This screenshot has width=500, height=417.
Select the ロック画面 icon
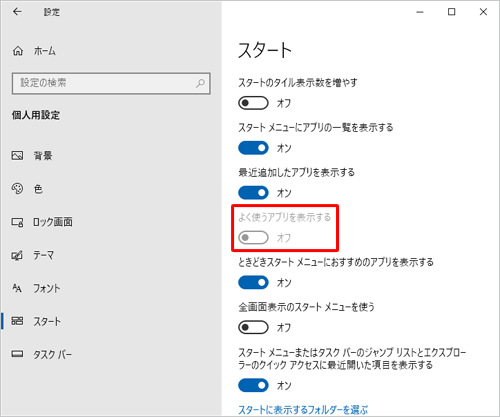pyautogui.click(x=17, y=222)
